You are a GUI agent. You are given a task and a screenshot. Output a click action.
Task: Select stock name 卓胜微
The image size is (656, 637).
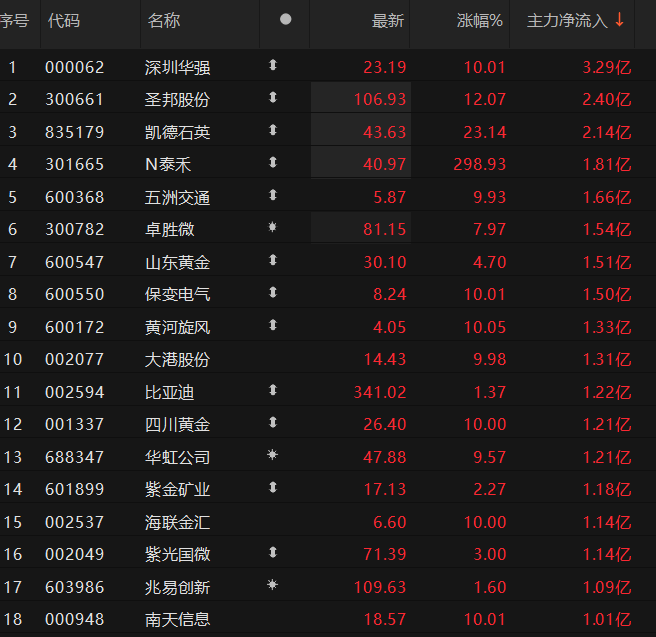(169, 230)
